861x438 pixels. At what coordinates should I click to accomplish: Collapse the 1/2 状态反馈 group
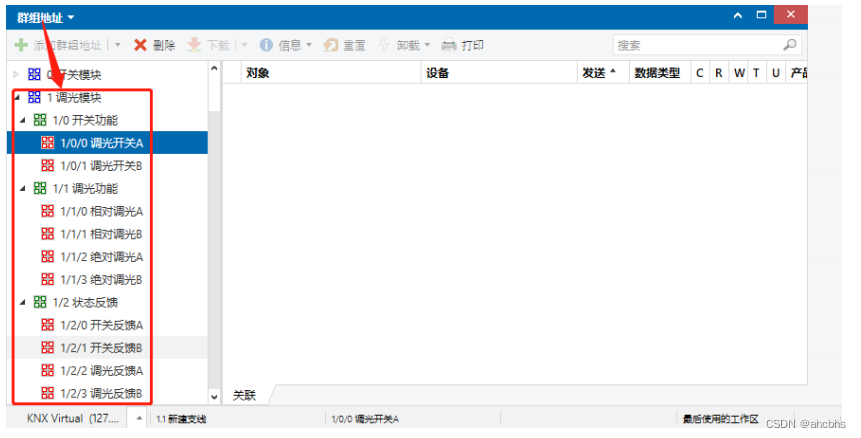click(x=23, y=302)
